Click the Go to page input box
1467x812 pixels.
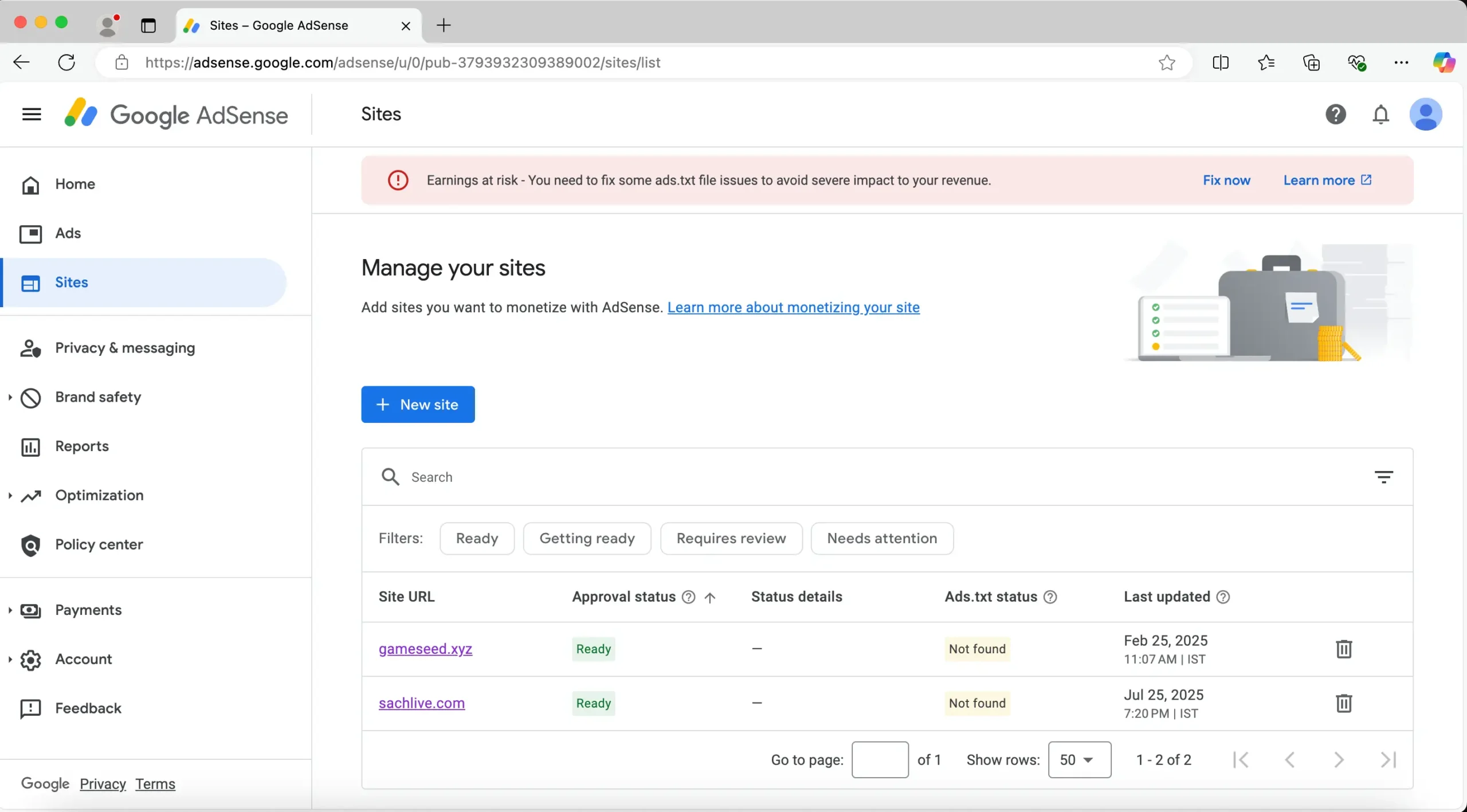point(880,760)
